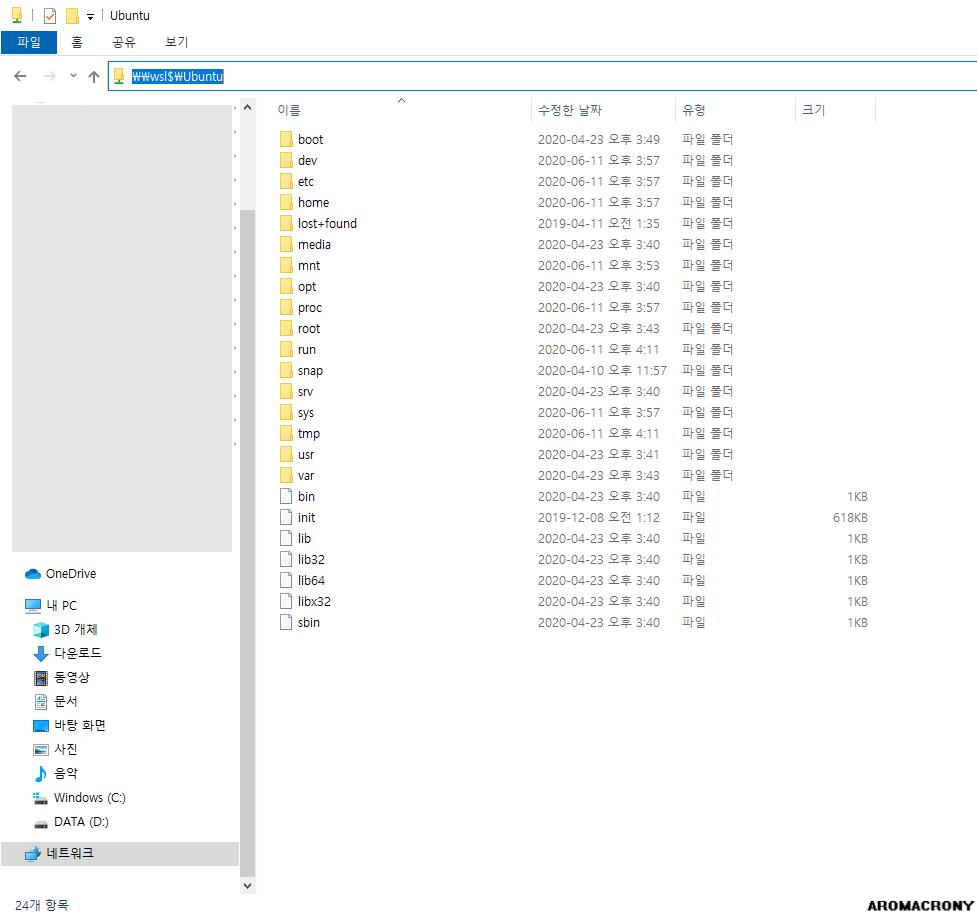Select the bin file icon
Viewport: 977px width, 918px height.
pos(286,497)
